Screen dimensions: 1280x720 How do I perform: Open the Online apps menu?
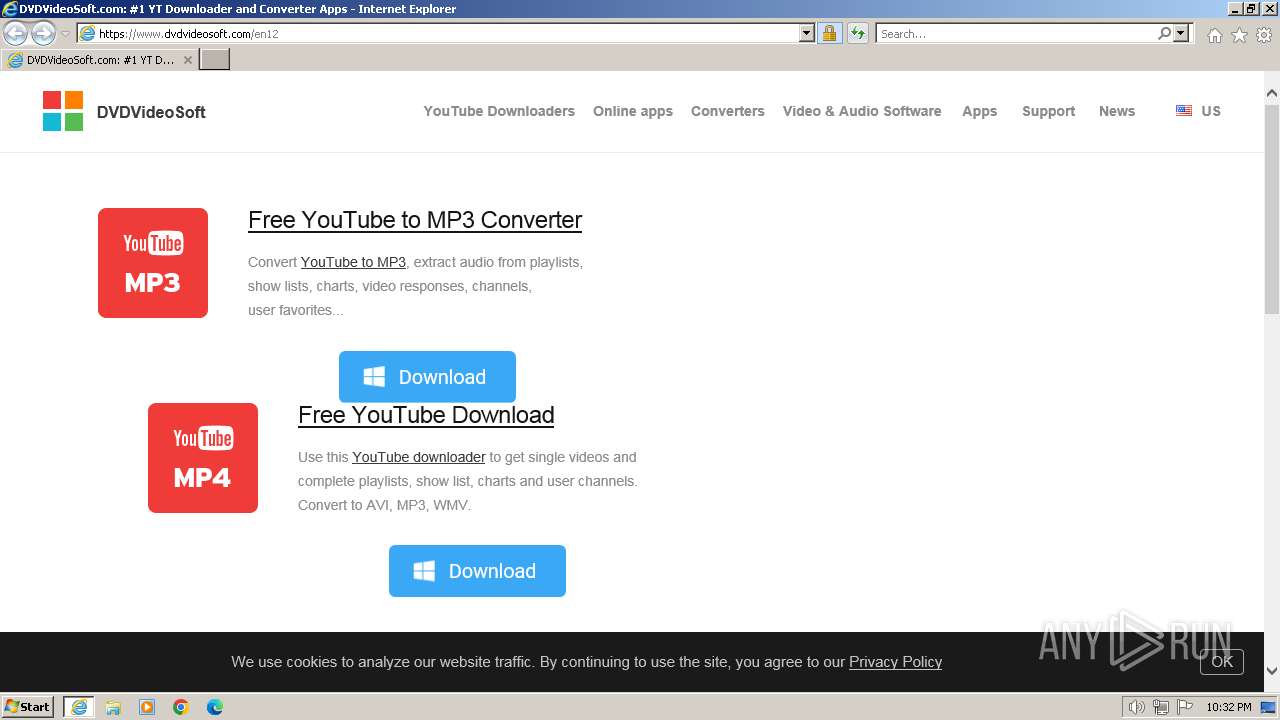[x=633, y=111]
